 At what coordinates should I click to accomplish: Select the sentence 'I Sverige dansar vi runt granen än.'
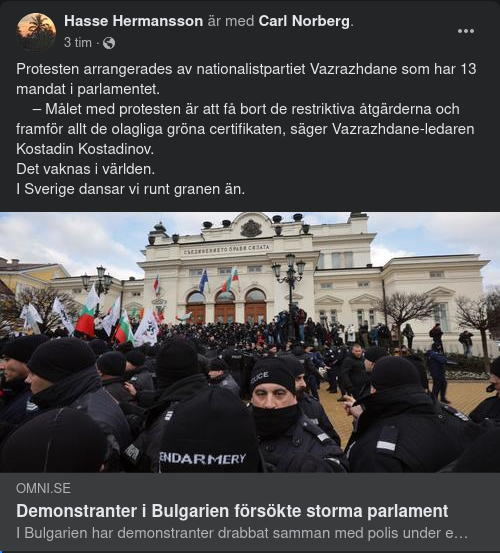pos(130,189)
